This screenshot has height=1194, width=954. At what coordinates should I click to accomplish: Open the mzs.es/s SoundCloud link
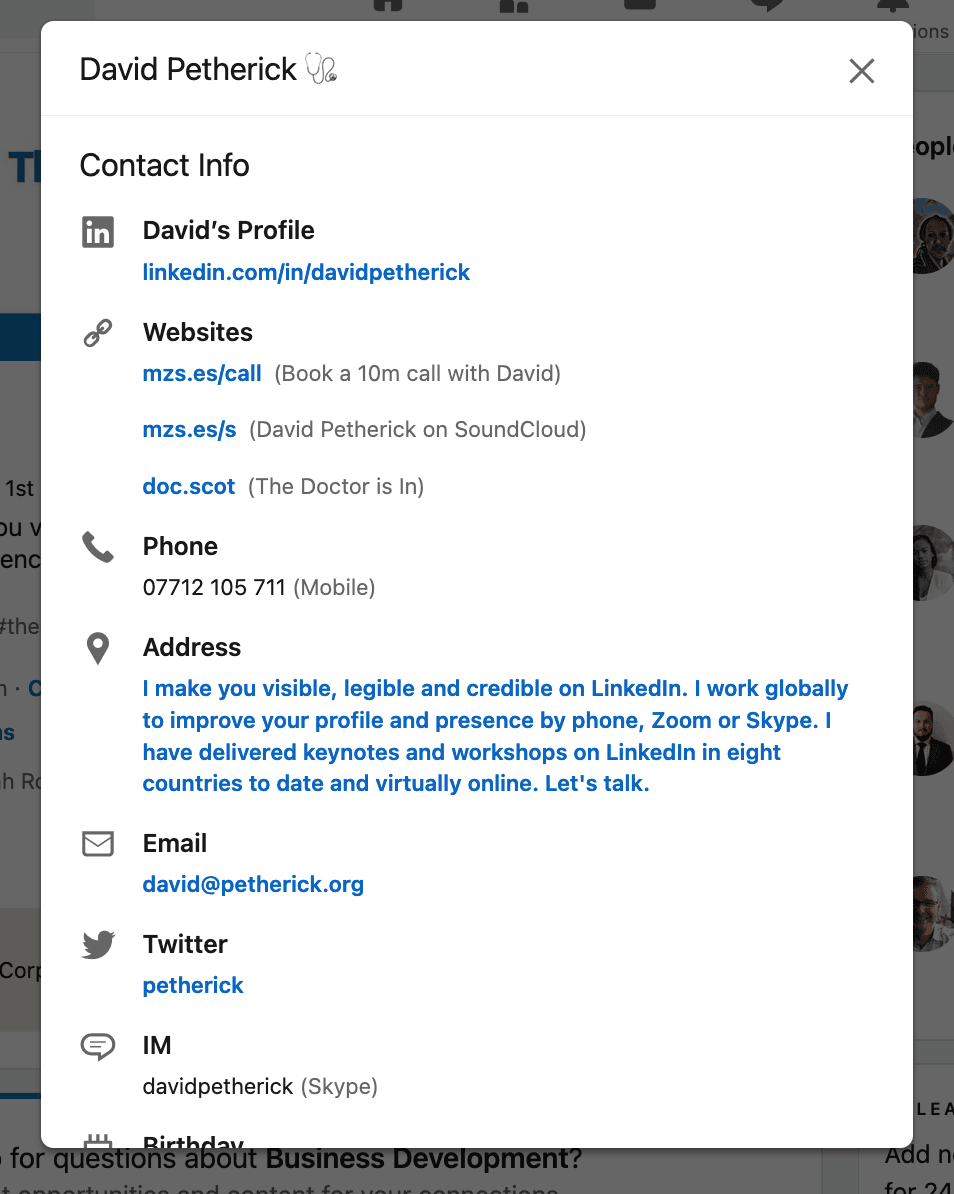[190, 429]
